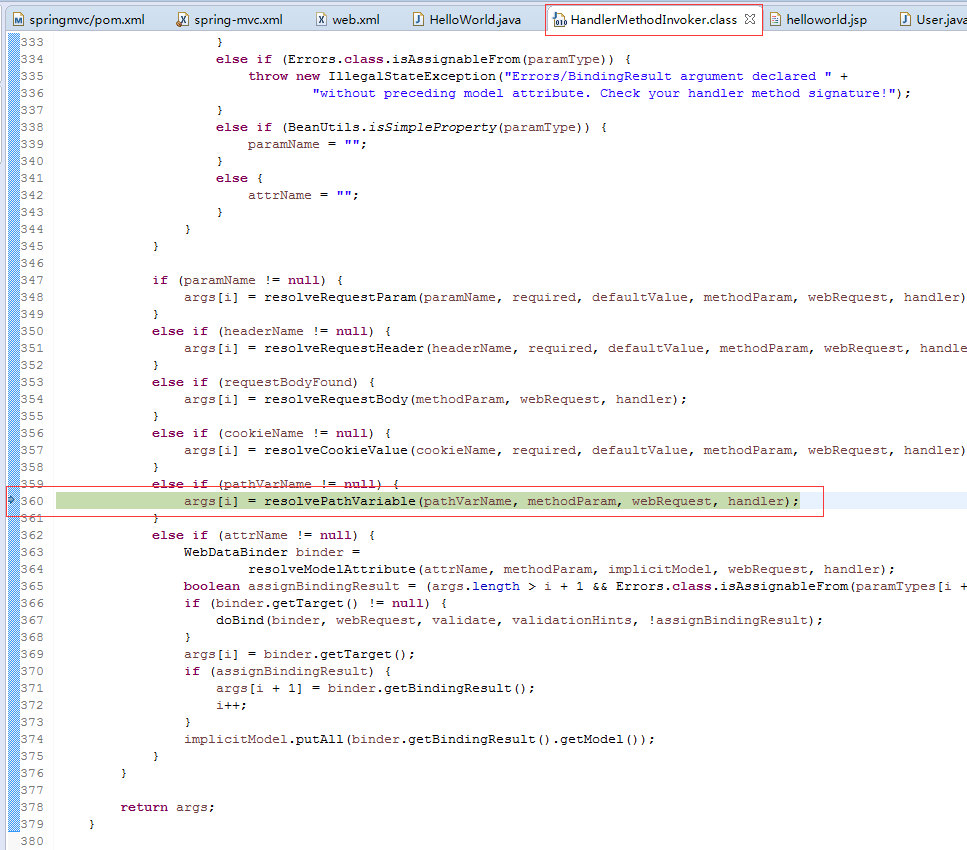Click "args[i] = binder.getTarget();" on line 369
Screen dimensions: 967x850
pyautogui.click(x=300, y=654)
